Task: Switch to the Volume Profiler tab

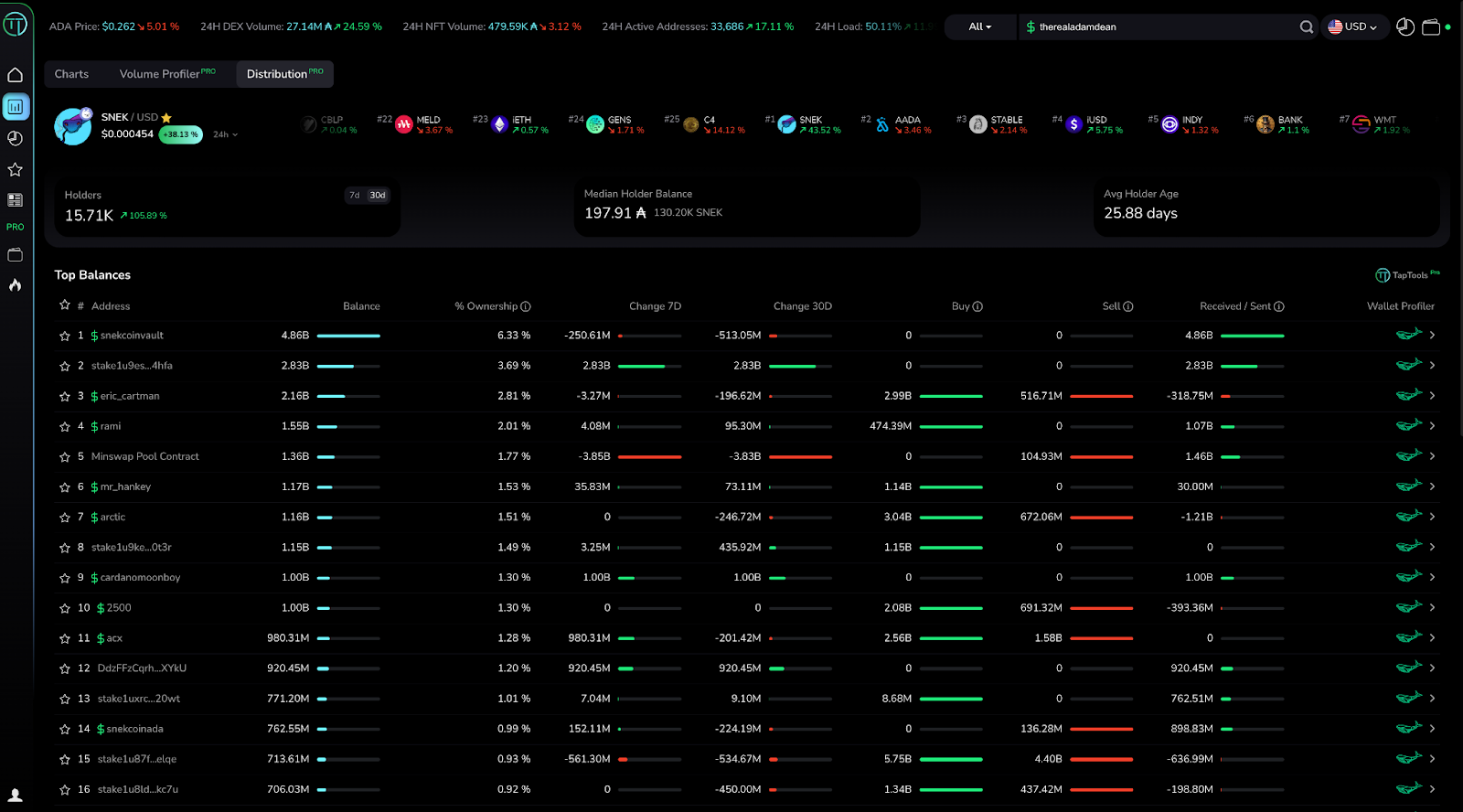Action: (167, 74)
